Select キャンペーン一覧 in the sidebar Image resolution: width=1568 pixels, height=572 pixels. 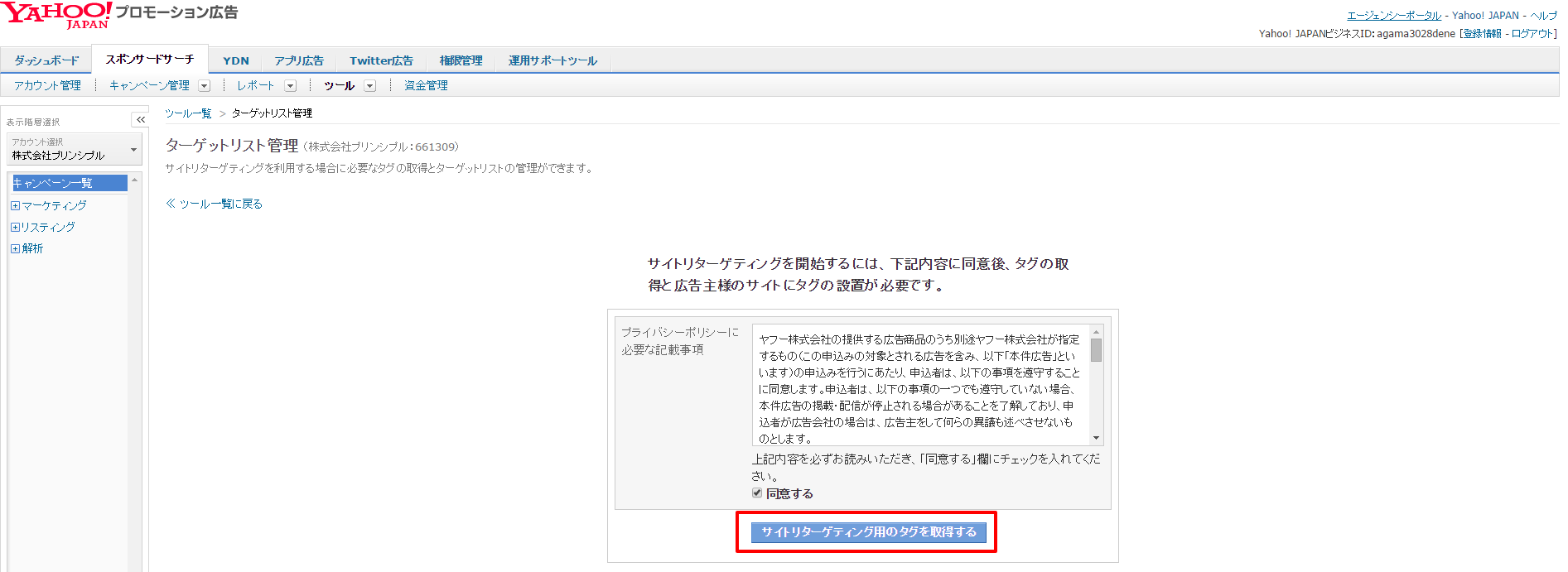click(68, 183)
